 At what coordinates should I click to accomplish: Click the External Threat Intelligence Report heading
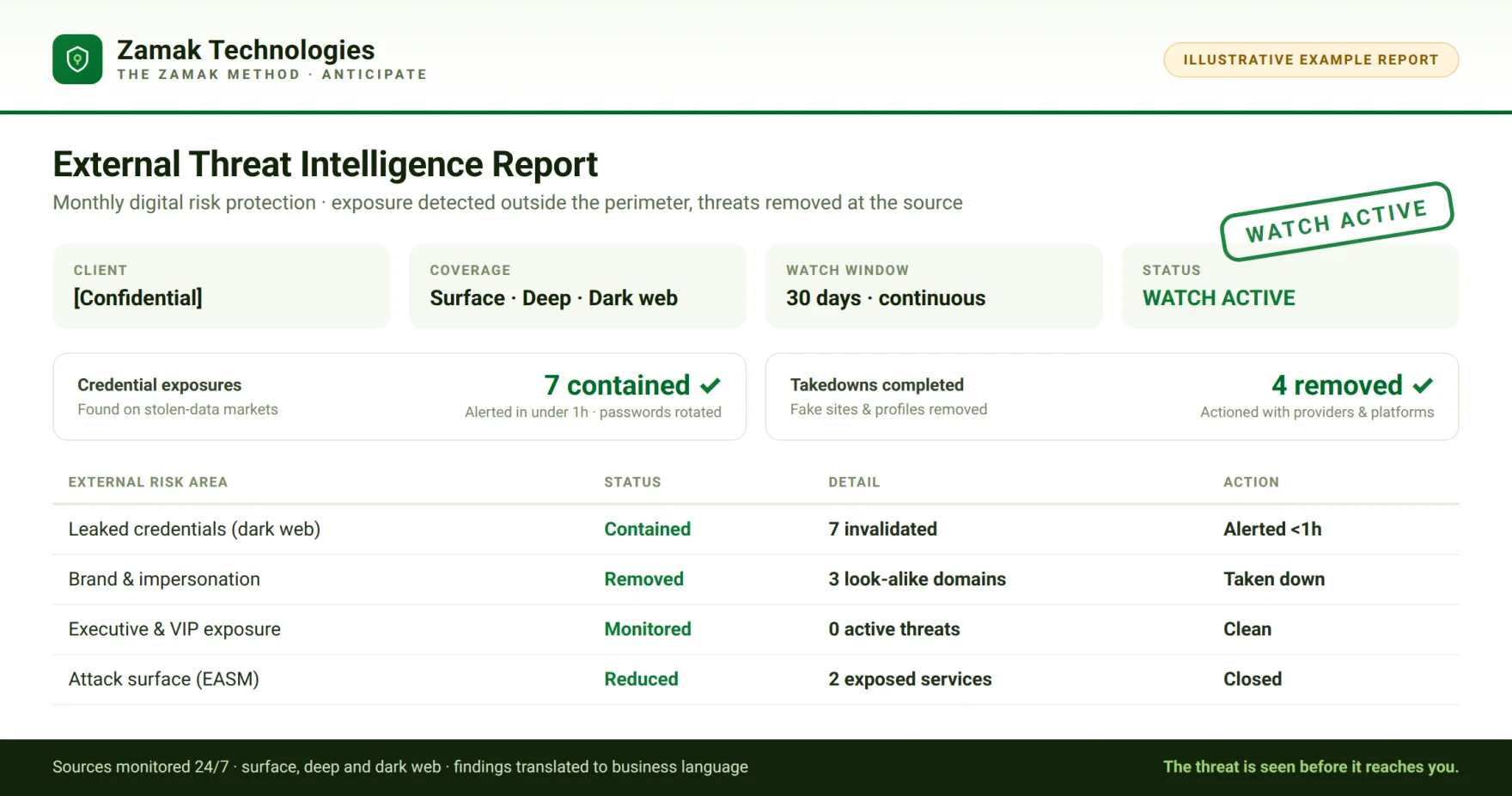click(x=325, y=164)
